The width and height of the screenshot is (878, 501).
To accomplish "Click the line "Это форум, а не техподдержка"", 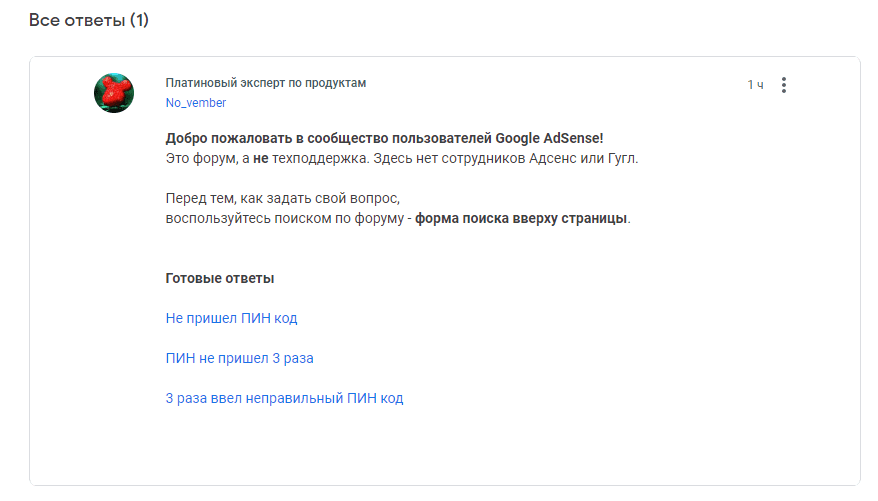I will [270, 158].
